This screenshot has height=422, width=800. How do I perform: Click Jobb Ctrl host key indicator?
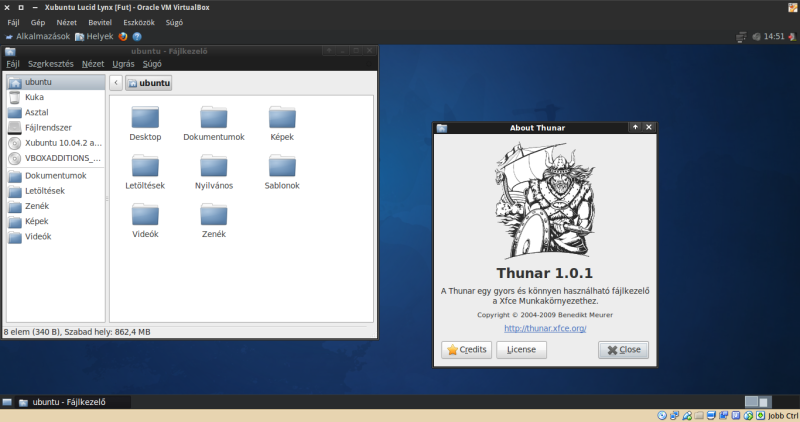click(783, 416)
